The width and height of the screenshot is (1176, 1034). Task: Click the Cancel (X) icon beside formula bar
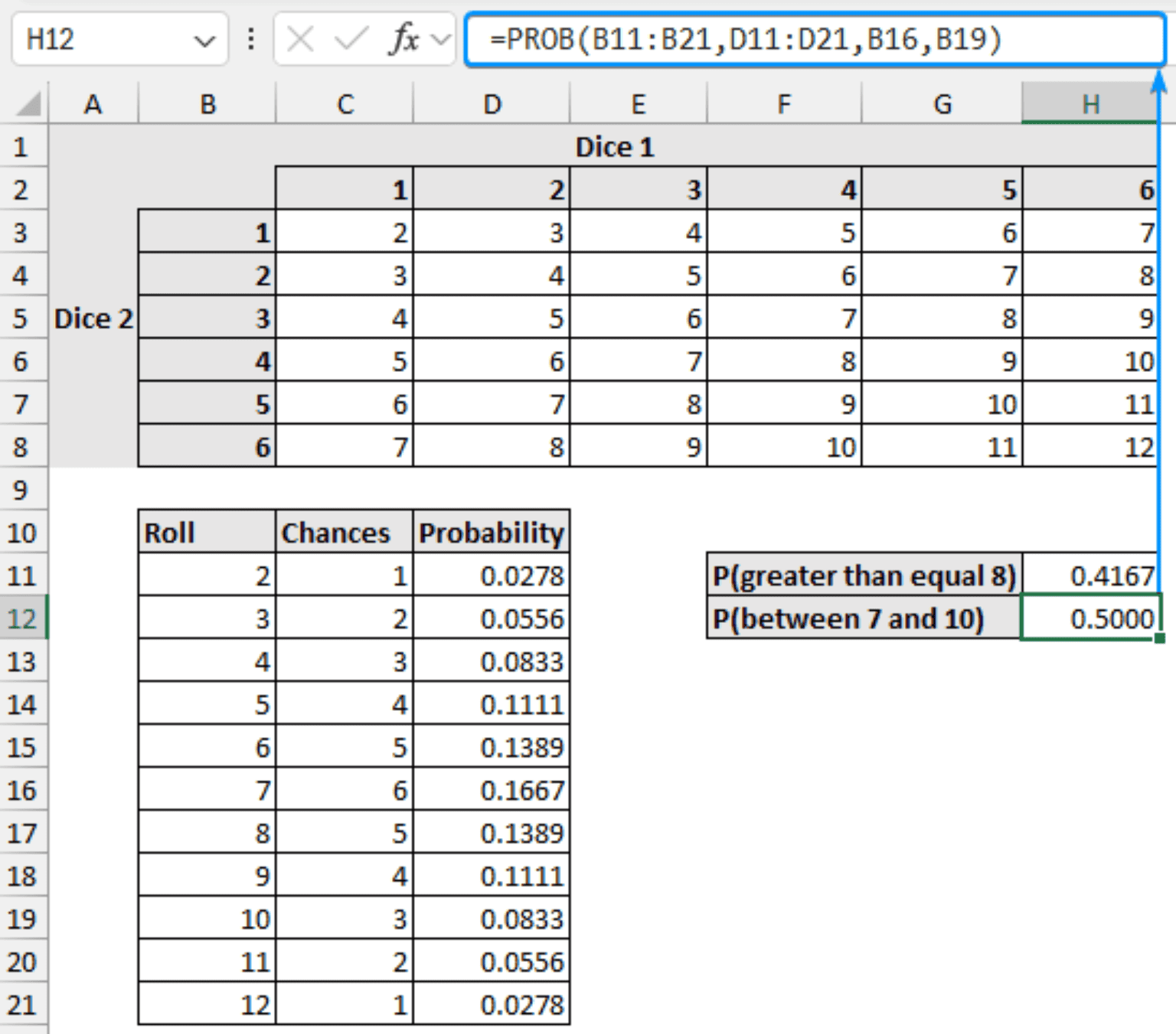point(299,40)
